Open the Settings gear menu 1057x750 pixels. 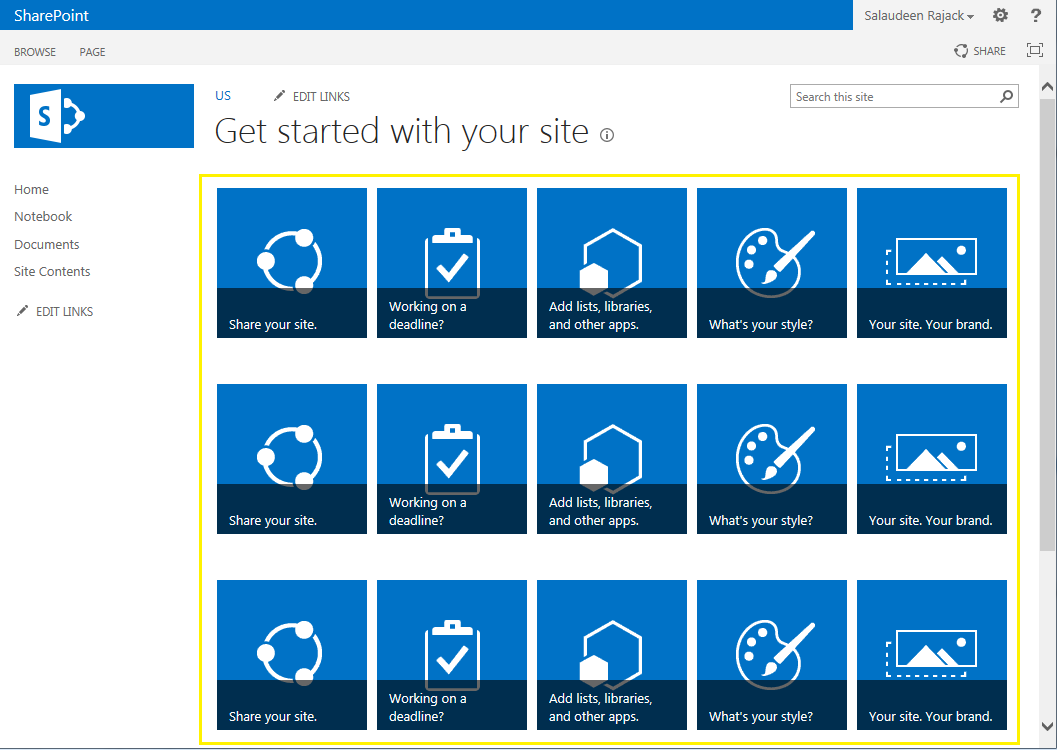(x=1000, y=15)
